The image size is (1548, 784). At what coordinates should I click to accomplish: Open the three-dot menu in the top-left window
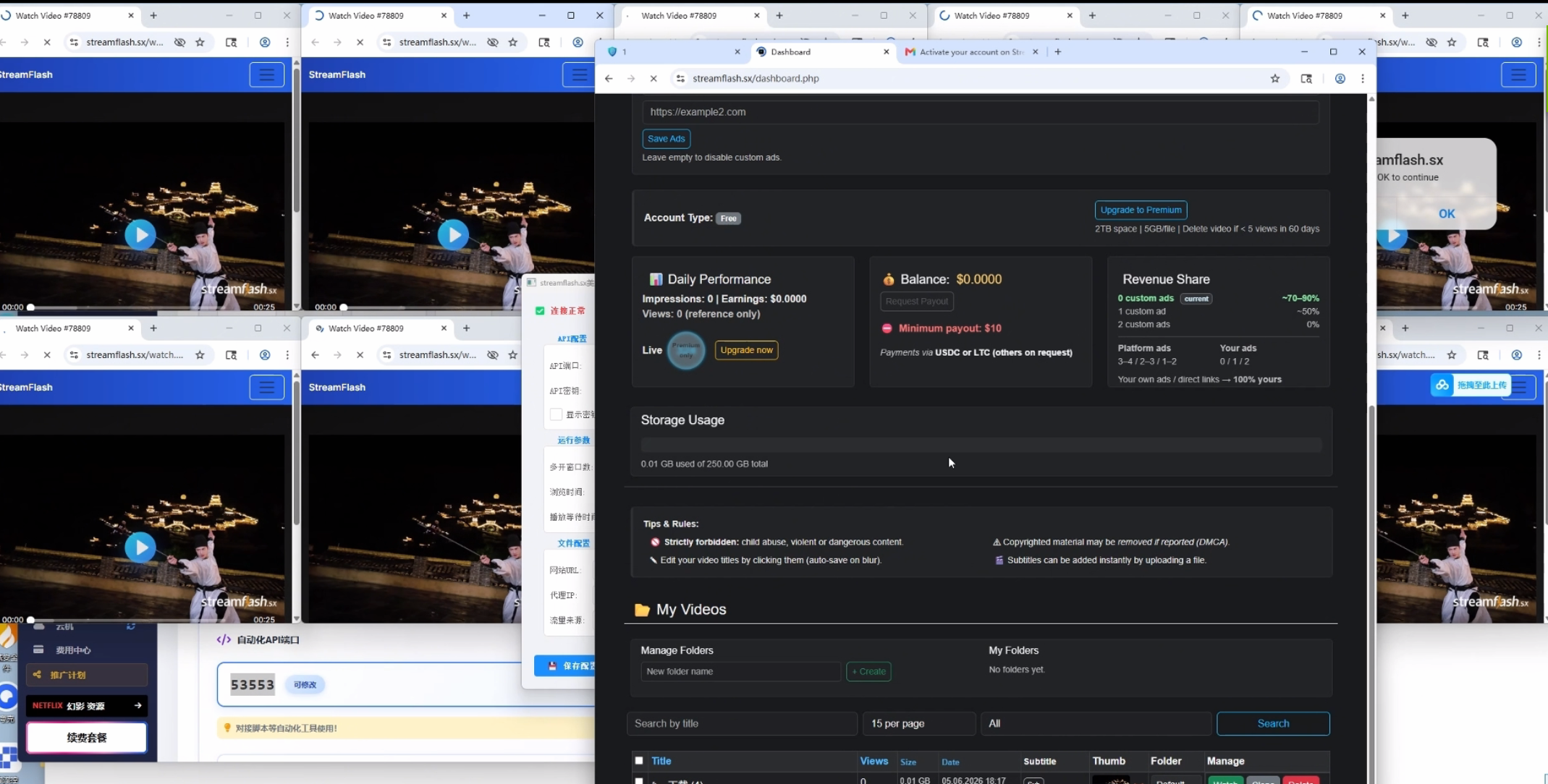point(287,42)
